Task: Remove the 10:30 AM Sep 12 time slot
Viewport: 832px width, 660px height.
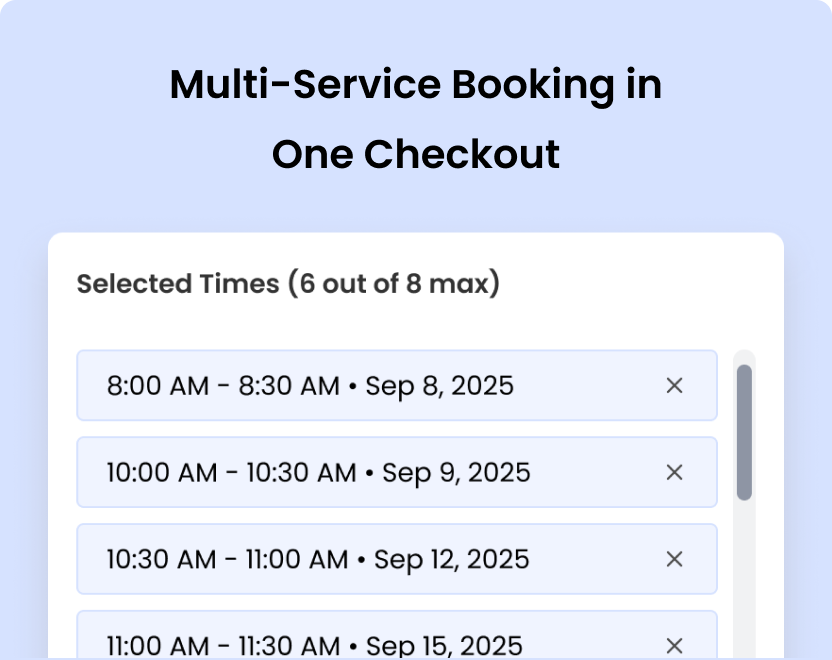Action: pos(673,559)
